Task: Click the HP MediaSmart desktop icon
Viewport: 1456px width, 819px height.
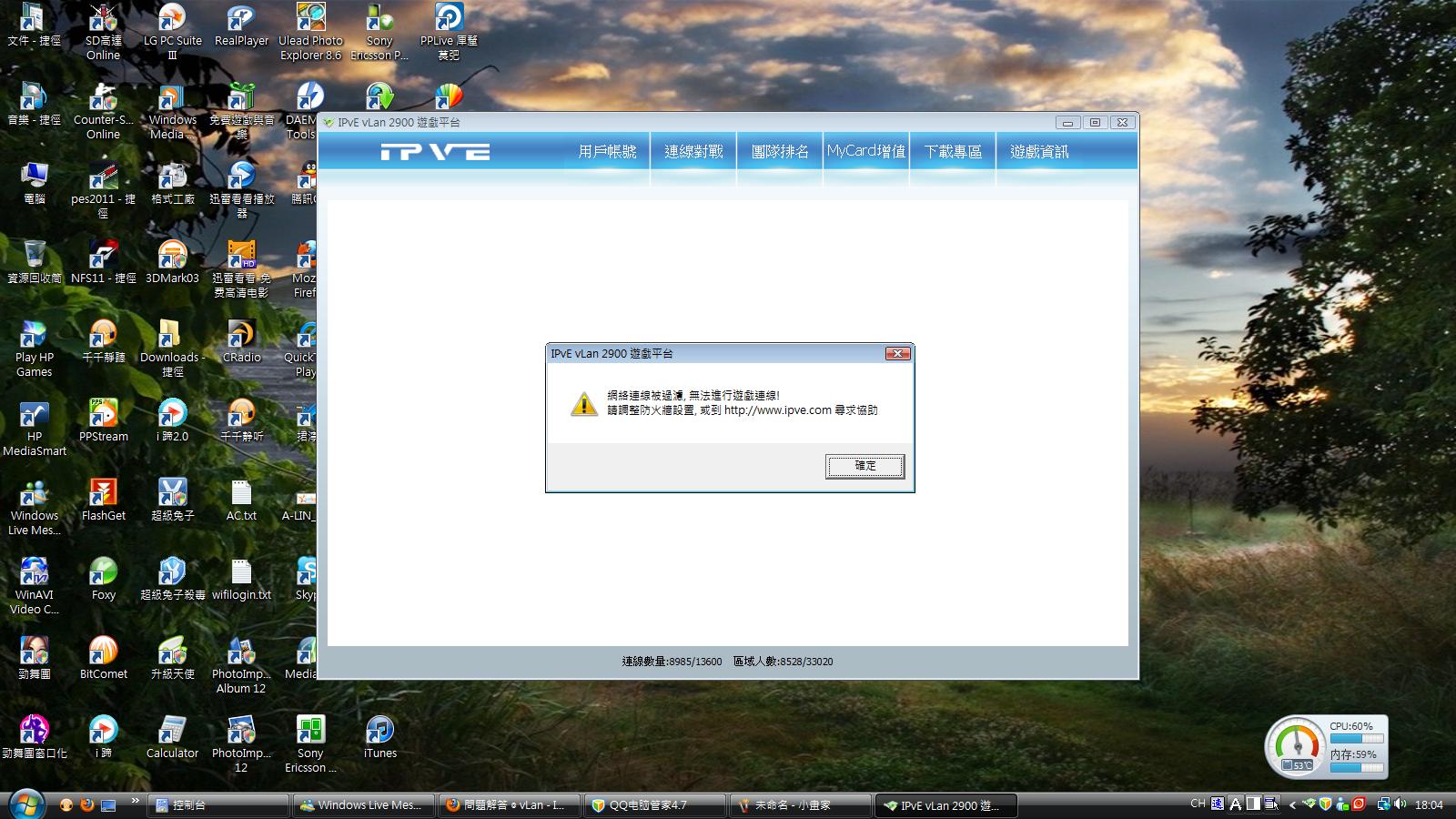Action: pyautogui.click(x=34, y=428)
